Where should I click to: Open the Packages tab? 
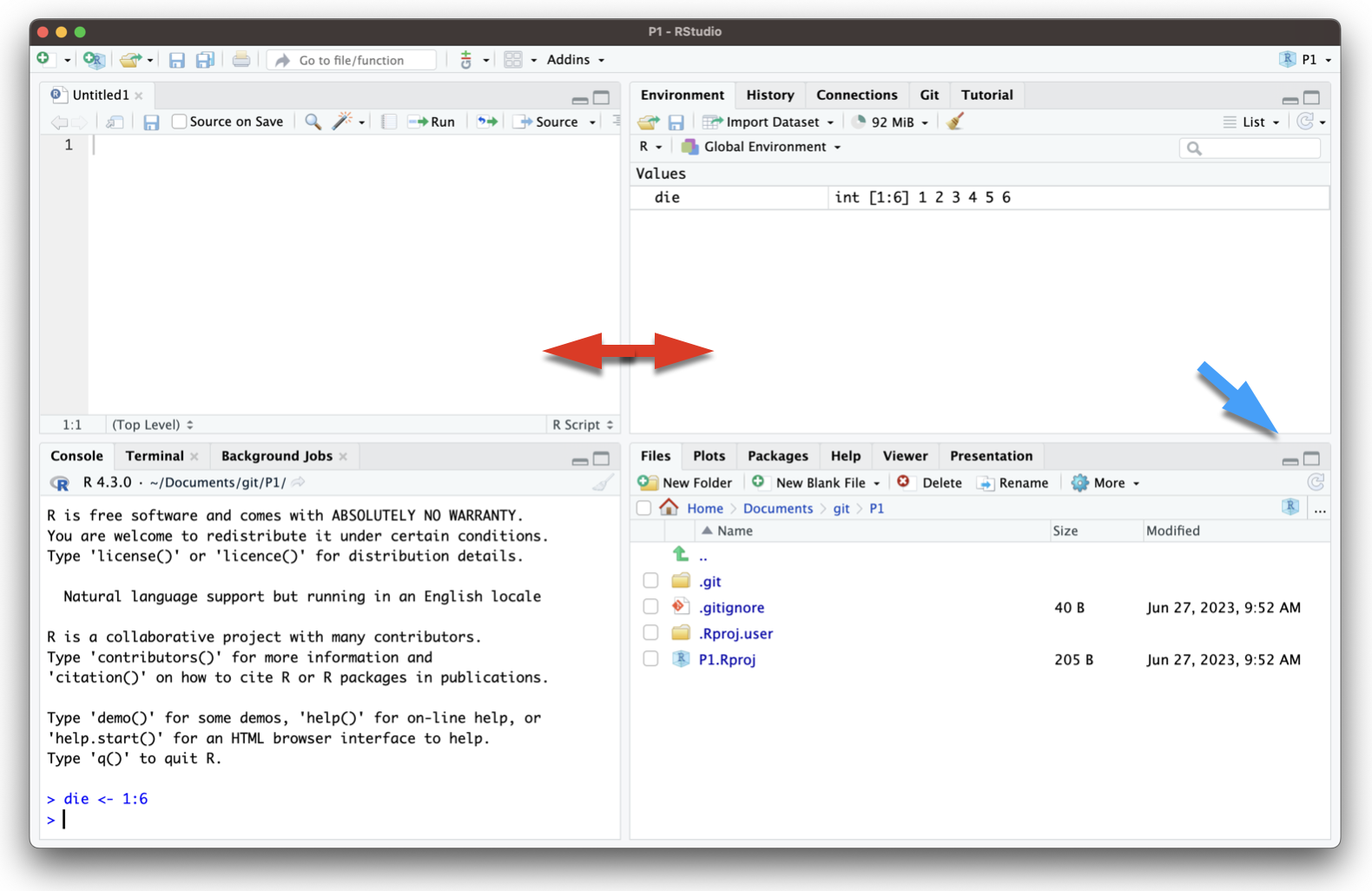[x=777, y=456]
